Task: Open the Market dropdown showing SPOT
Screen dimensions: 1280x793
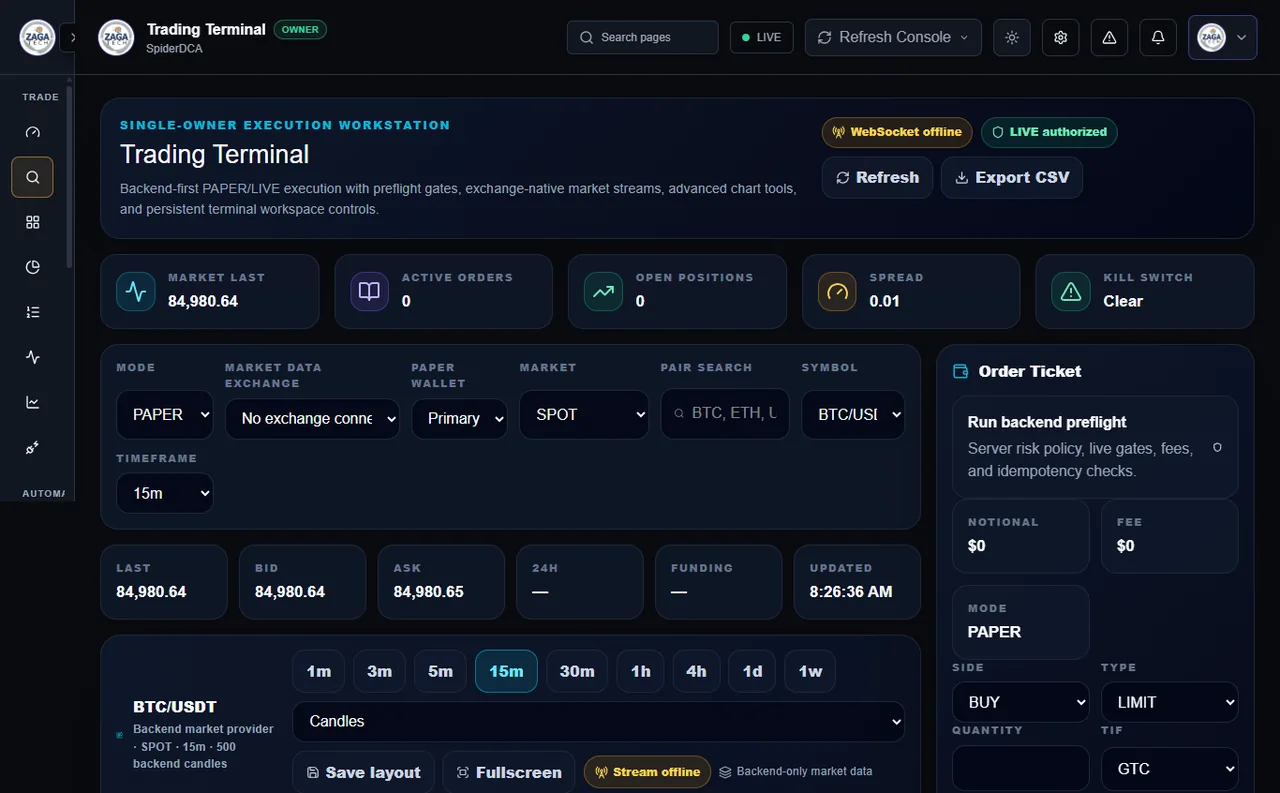Action: pos(584,415)
